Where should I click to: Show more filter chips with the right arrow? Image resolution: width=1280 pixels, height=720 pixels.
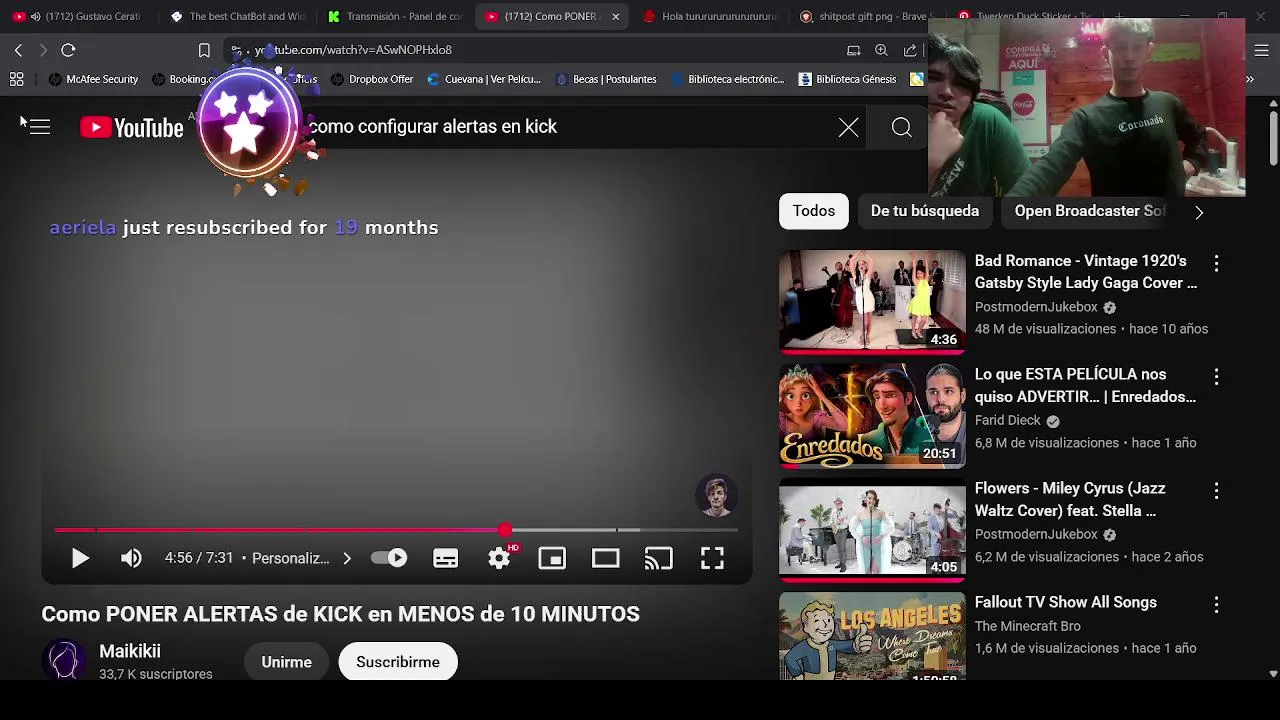1199,212
